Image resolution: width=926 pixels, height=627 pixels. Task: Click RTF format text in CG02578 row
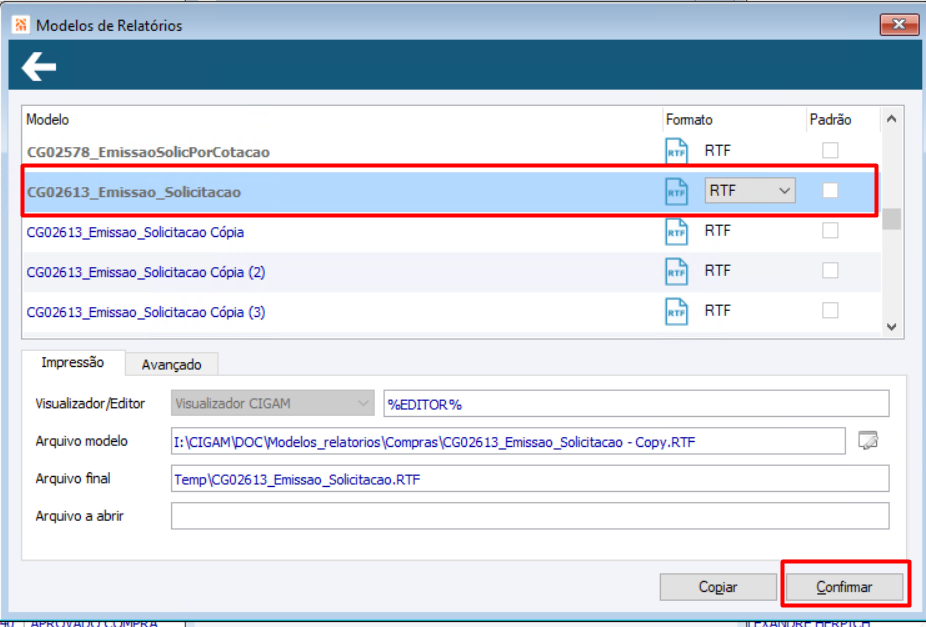click(718, 150)
